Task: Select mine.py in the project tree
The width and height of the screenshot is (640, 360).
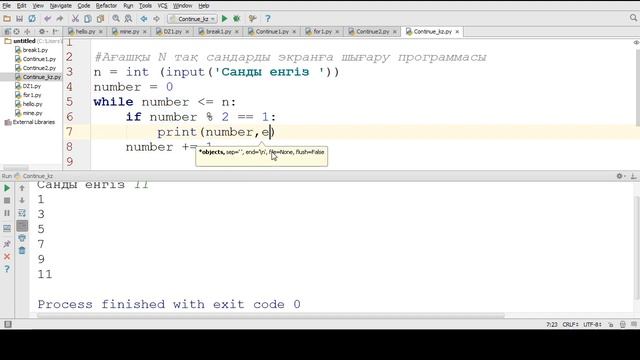Action: (x=32, y=113)
